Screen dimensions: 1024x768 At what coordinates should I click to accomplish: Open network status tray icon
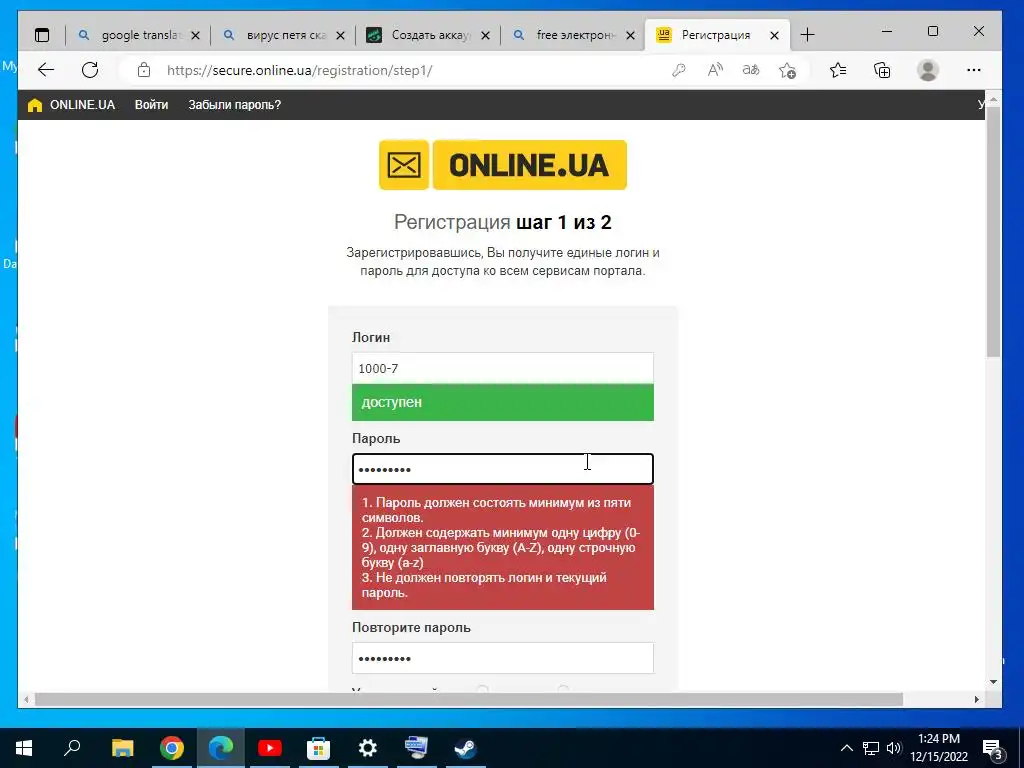[871, 748]
